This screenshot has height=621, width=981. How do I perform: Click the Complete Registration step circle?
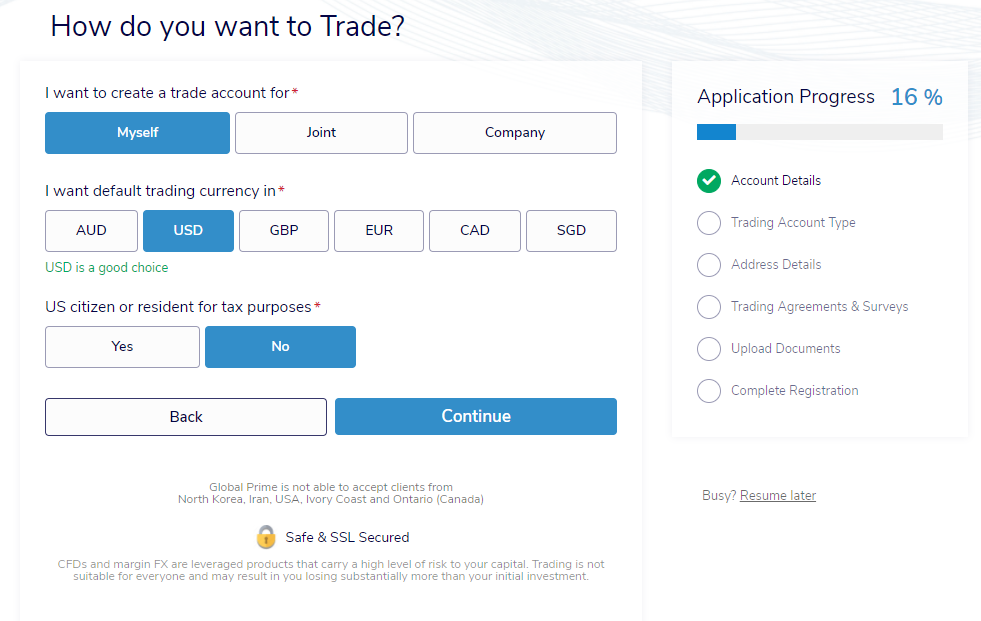coord(709,390)
